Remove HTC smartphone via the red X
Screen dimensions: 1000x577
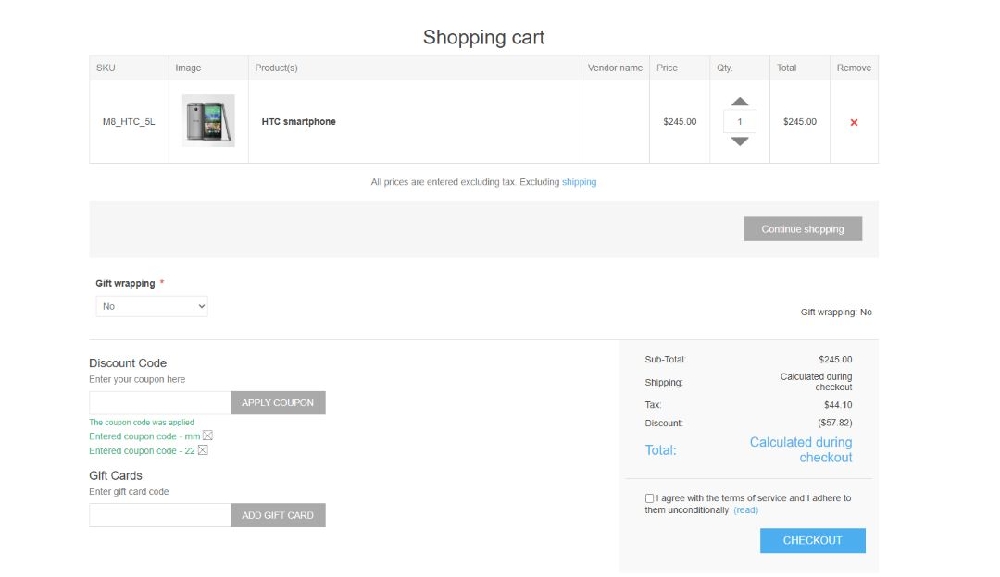pyautogui.click(x=853, y=121)
